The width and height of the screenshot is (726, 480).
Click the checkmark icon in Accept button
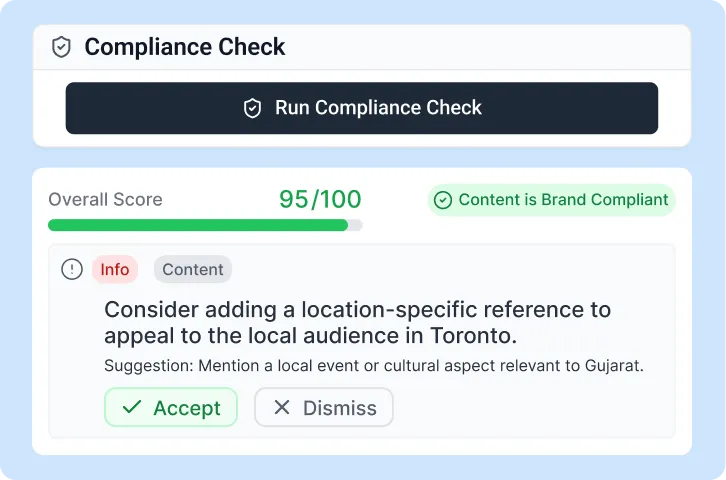tap(131, 408)
